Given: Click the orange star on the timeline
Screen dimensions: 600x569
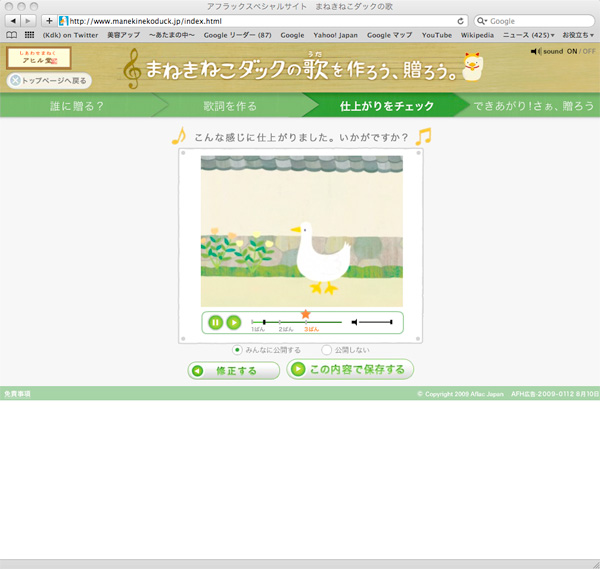Looking at the screenshot, I should pyautogui.click(x=305, y=314).
